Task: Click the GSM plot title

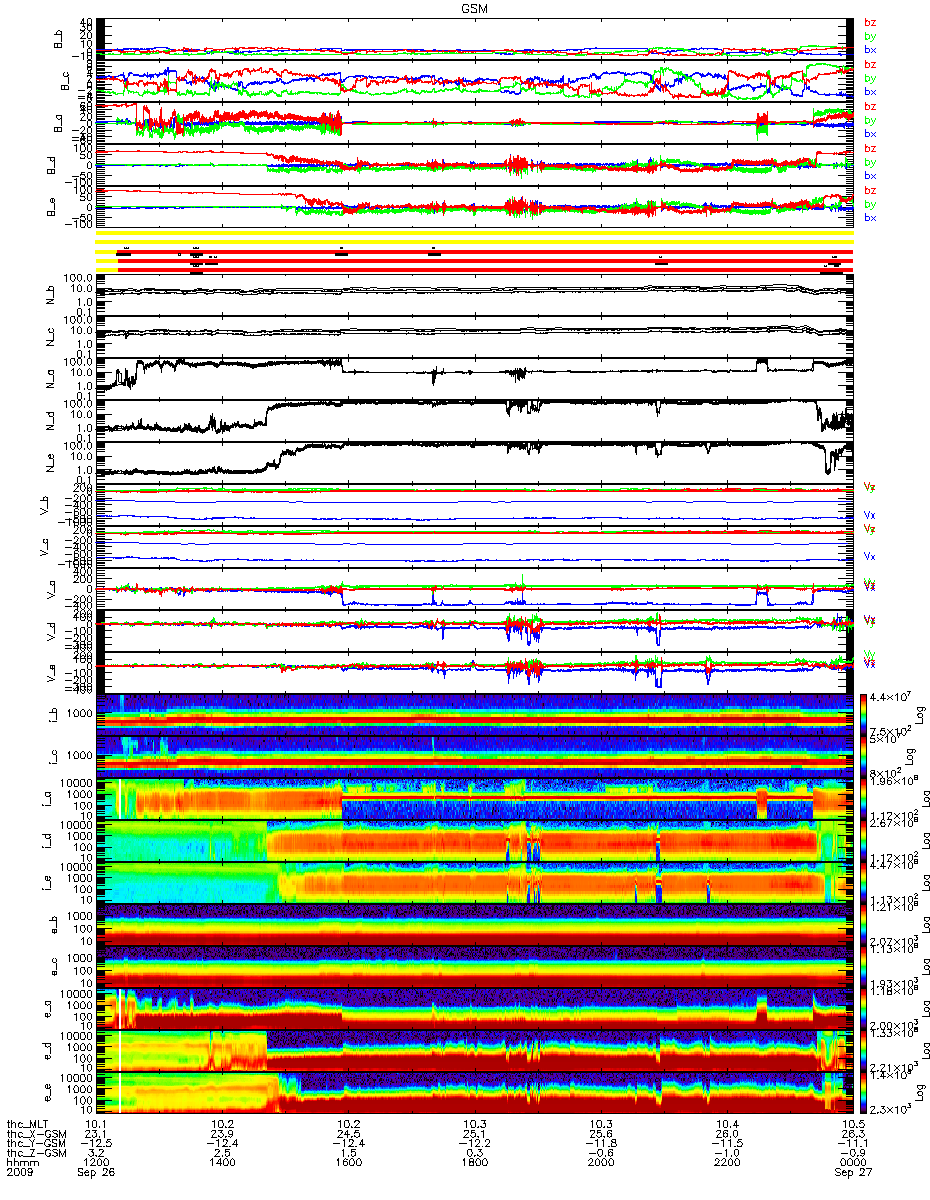Action: pyautogui.click(x=475, y=6)
